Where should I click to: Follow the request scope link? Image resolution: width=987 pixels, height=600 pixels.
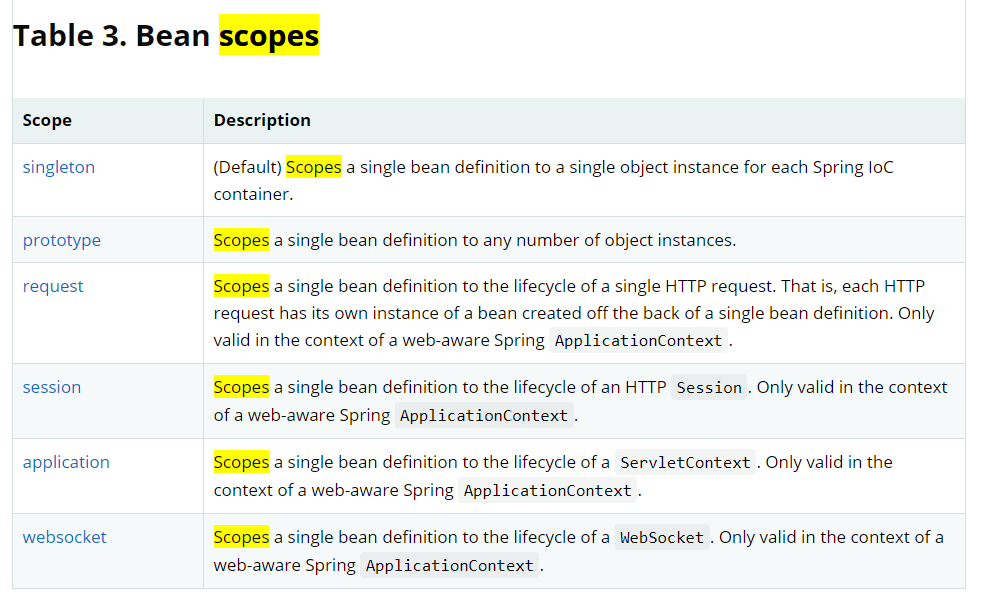click(x=53, y=286)
